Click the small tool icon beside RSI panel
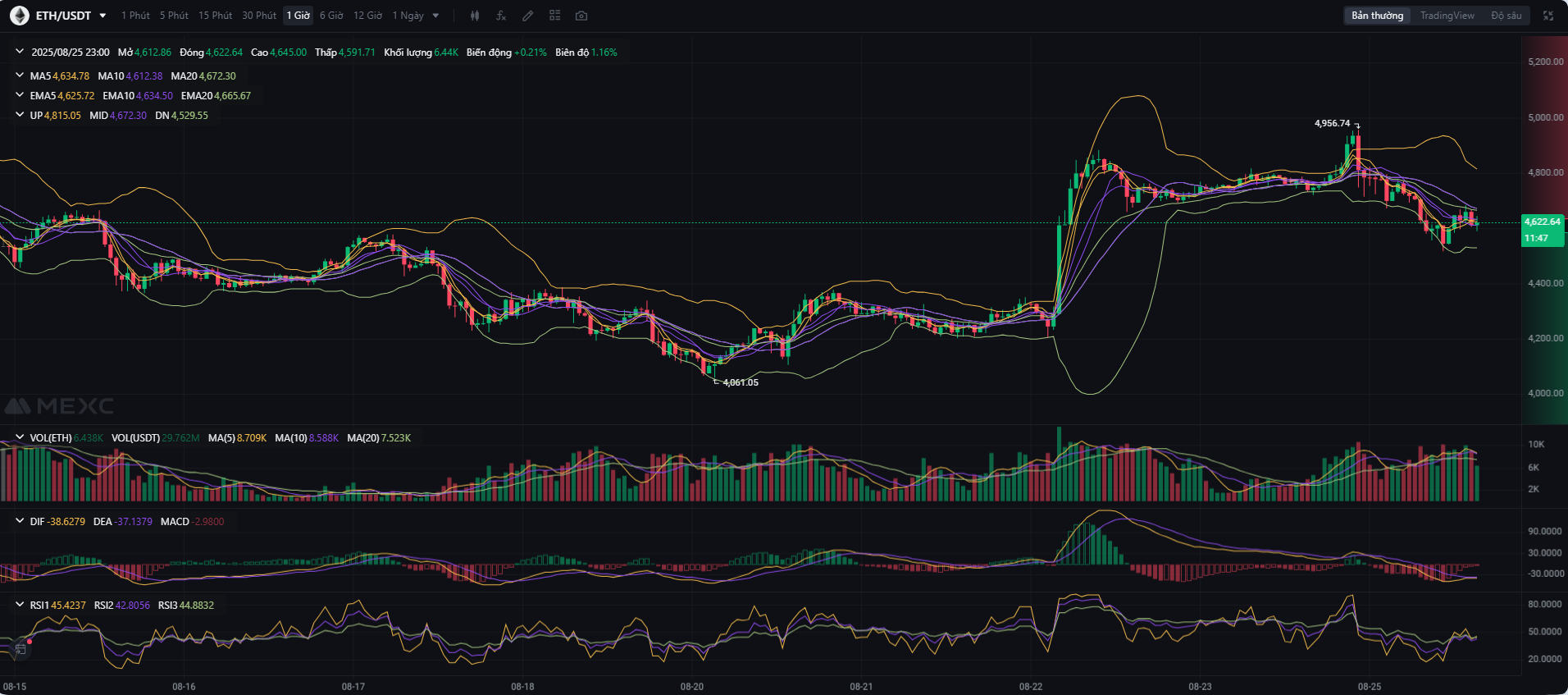The height and width of the screenshot is (695, 1568). coord(21,649)
